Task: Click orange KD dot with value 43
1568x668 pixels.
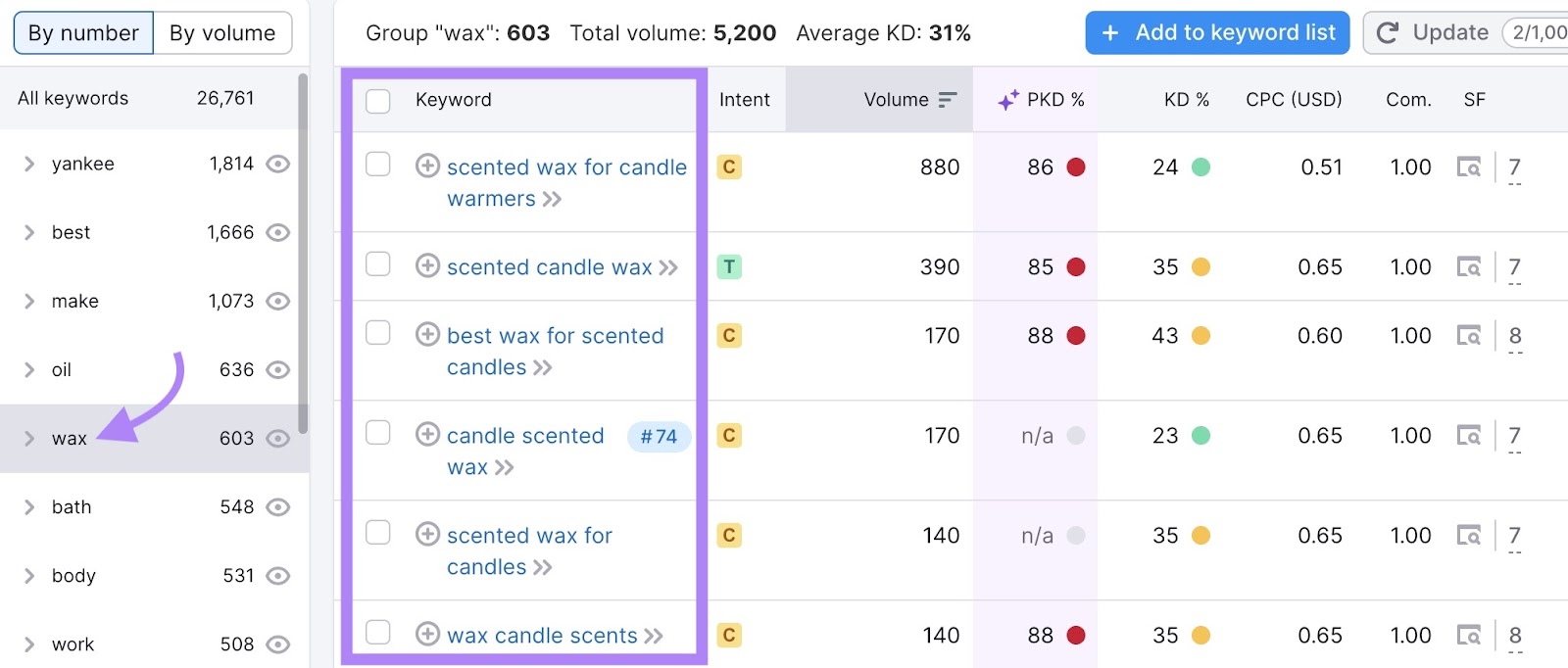Action: [x=1200, y=336]
